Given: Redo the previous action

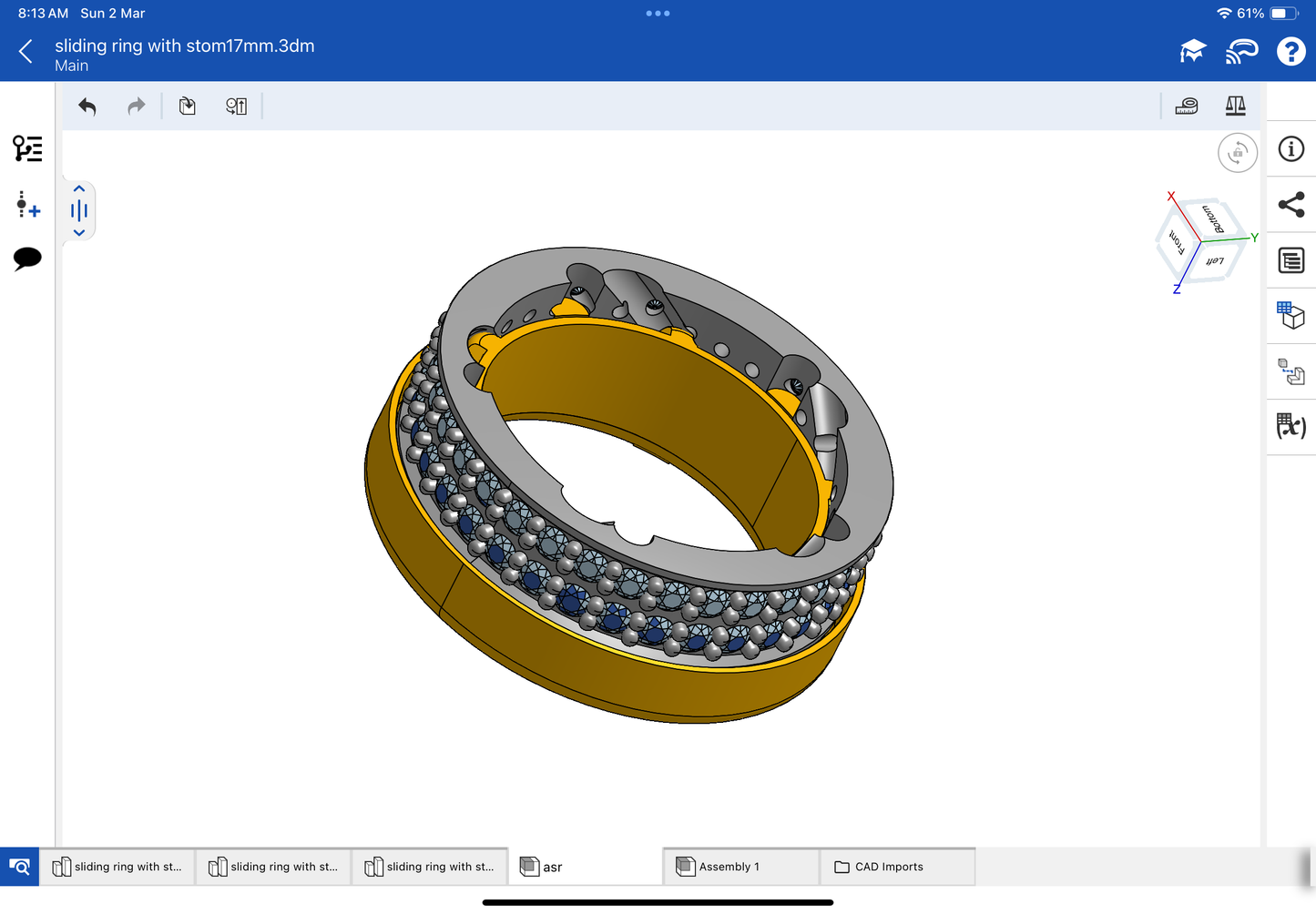Looking at the screenshot, I should pyautogui.click(x=136, y=107).
